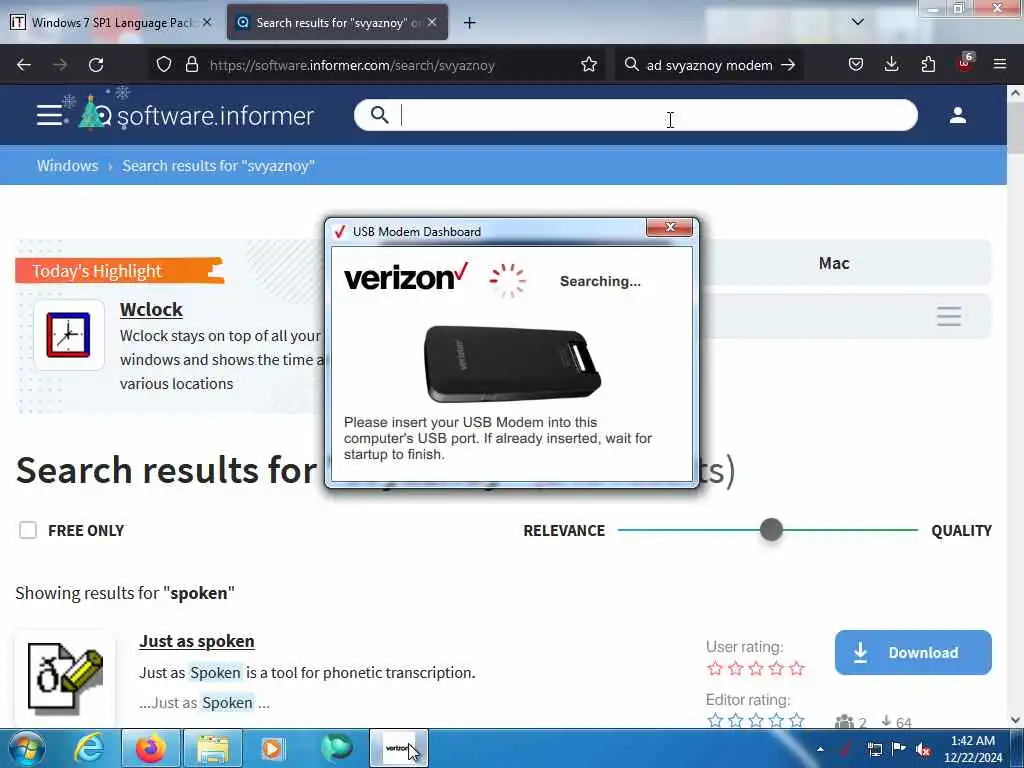This screenshot has height=768, width=1024.
Task: Show site security info with the padlock
Action: coord(191,65)
